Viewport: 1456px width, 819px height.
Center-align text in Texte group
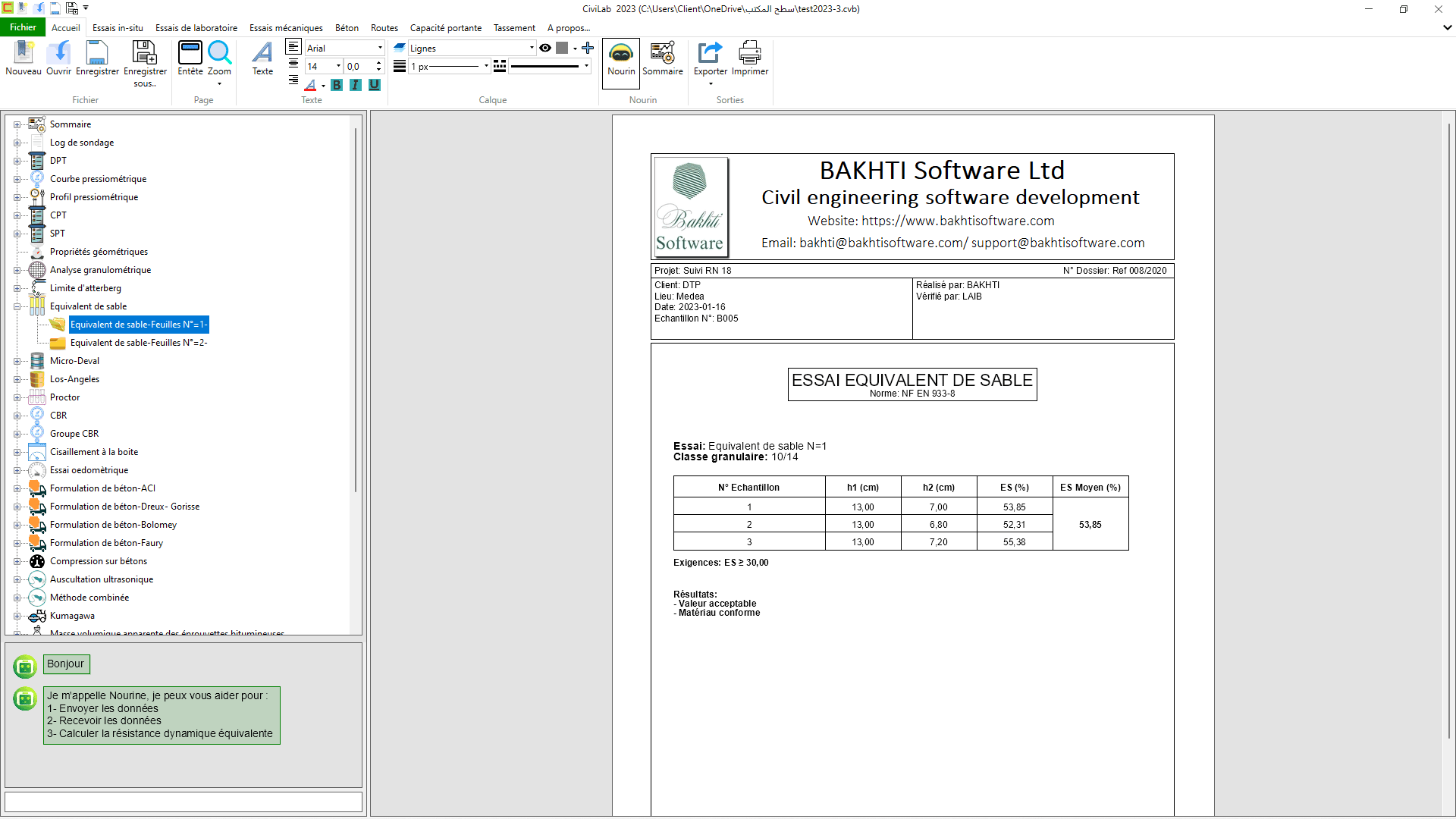293,64
